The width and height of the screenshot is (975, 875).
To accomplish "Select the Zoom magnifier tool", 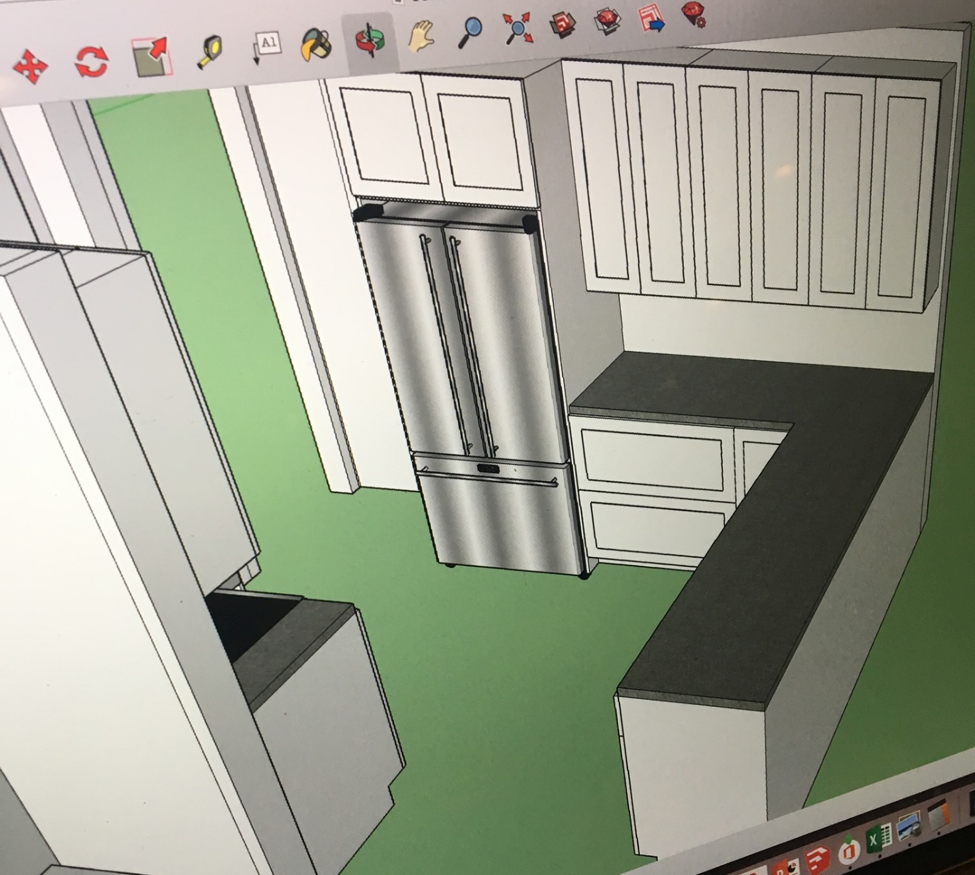I will click(469, 32).
